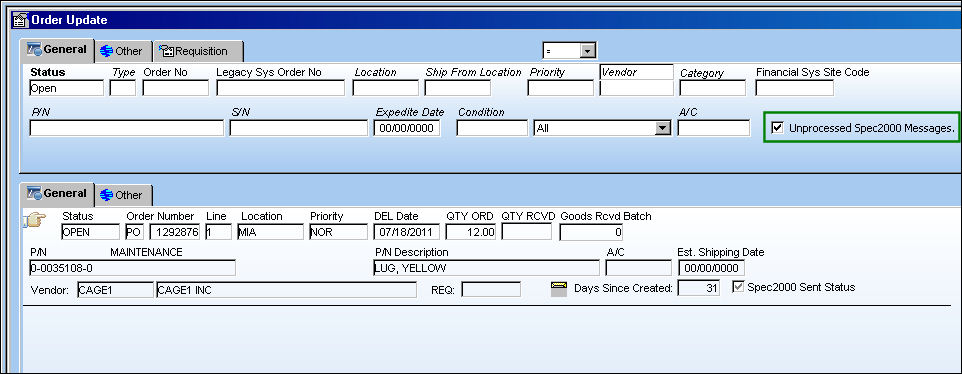Select the lower General tab
Screen dimensions: 962x374
pyautogui.click(x=57, y=194)
